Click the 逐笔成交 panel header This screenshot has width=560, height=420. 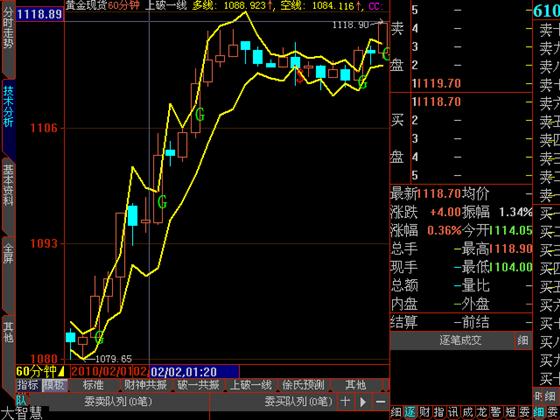(x=461, y=340)
